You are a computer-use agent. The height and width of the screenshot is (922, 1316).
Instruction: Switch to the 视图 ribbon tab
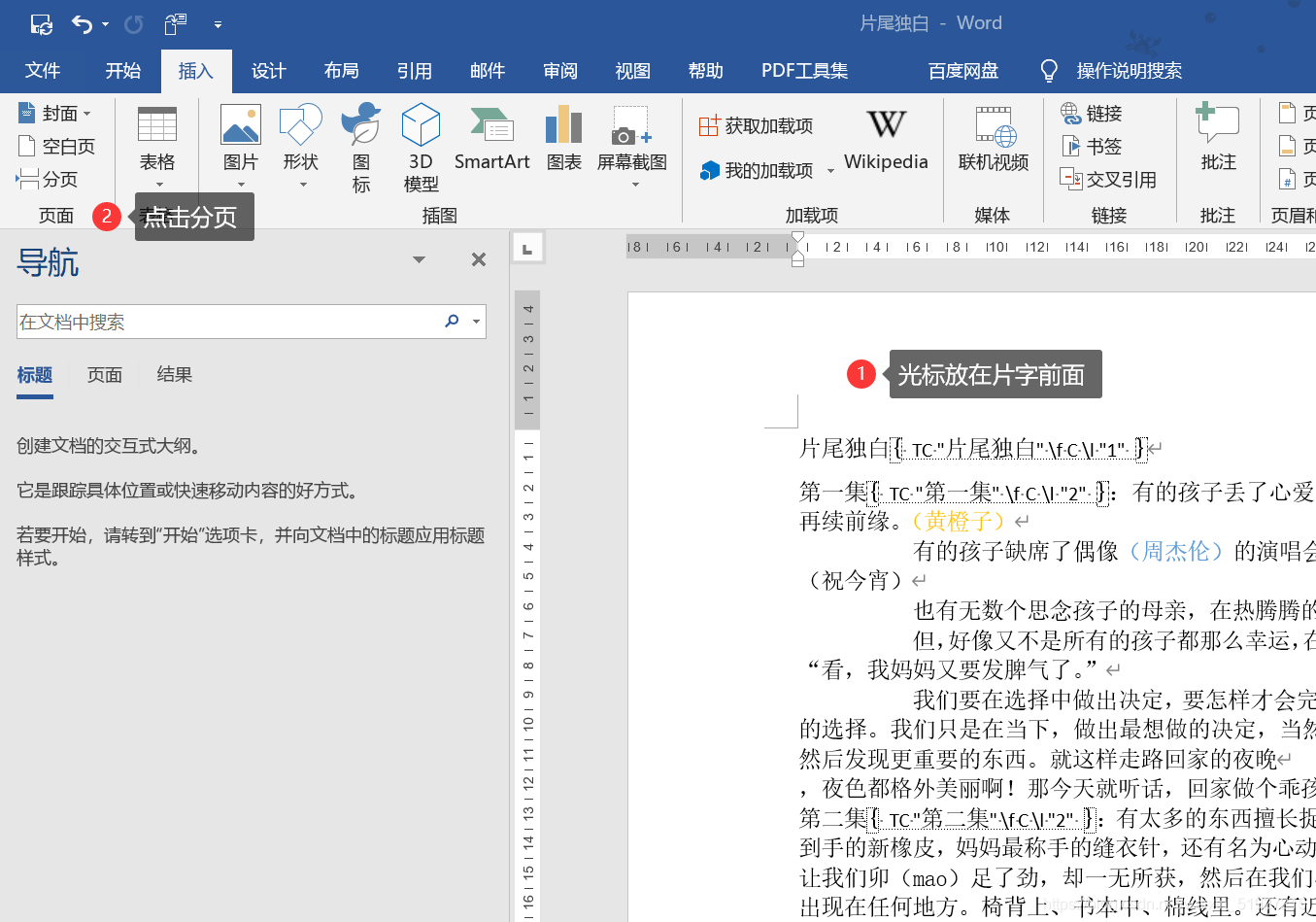[x=633, y=71]
